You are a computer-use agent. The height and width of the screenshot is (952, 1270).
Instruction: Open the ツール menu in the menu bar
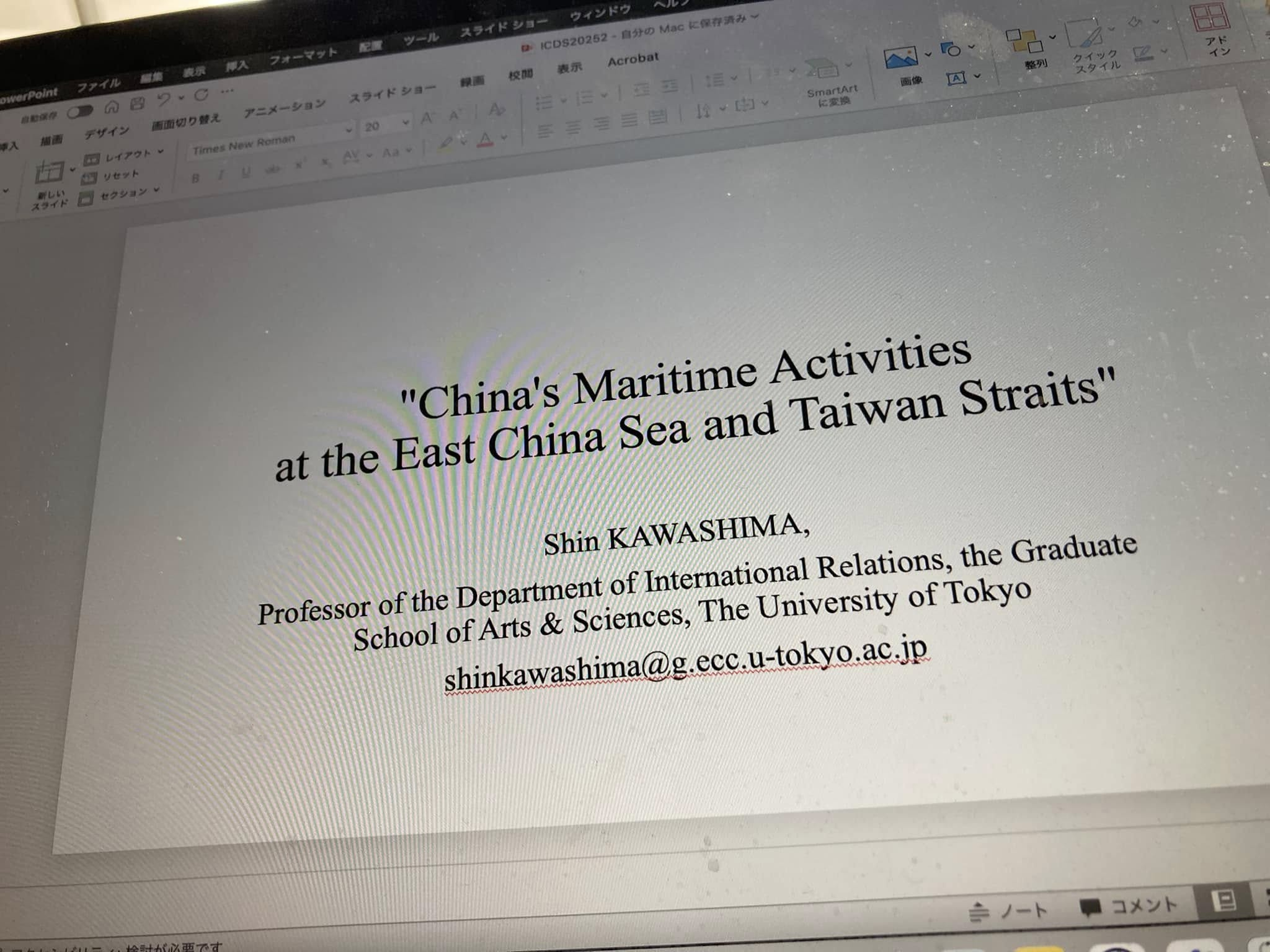(421, 40)
